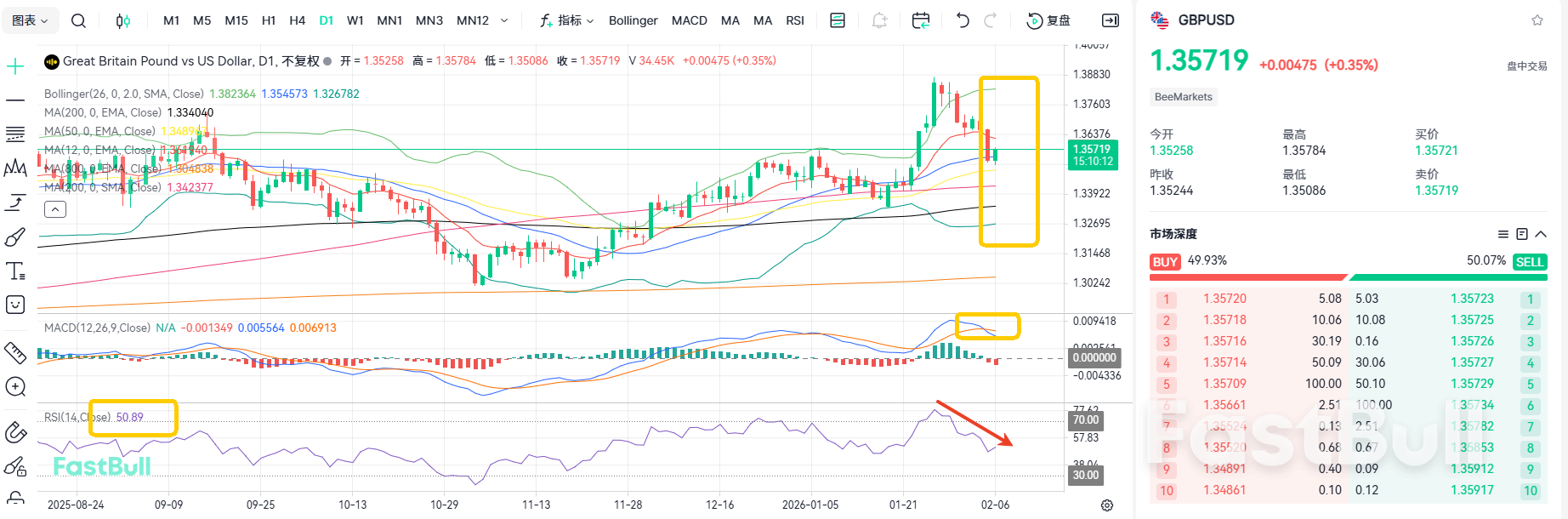
Task: Collapse the 市场深度 panel chevron
Action: [1541, 234]
